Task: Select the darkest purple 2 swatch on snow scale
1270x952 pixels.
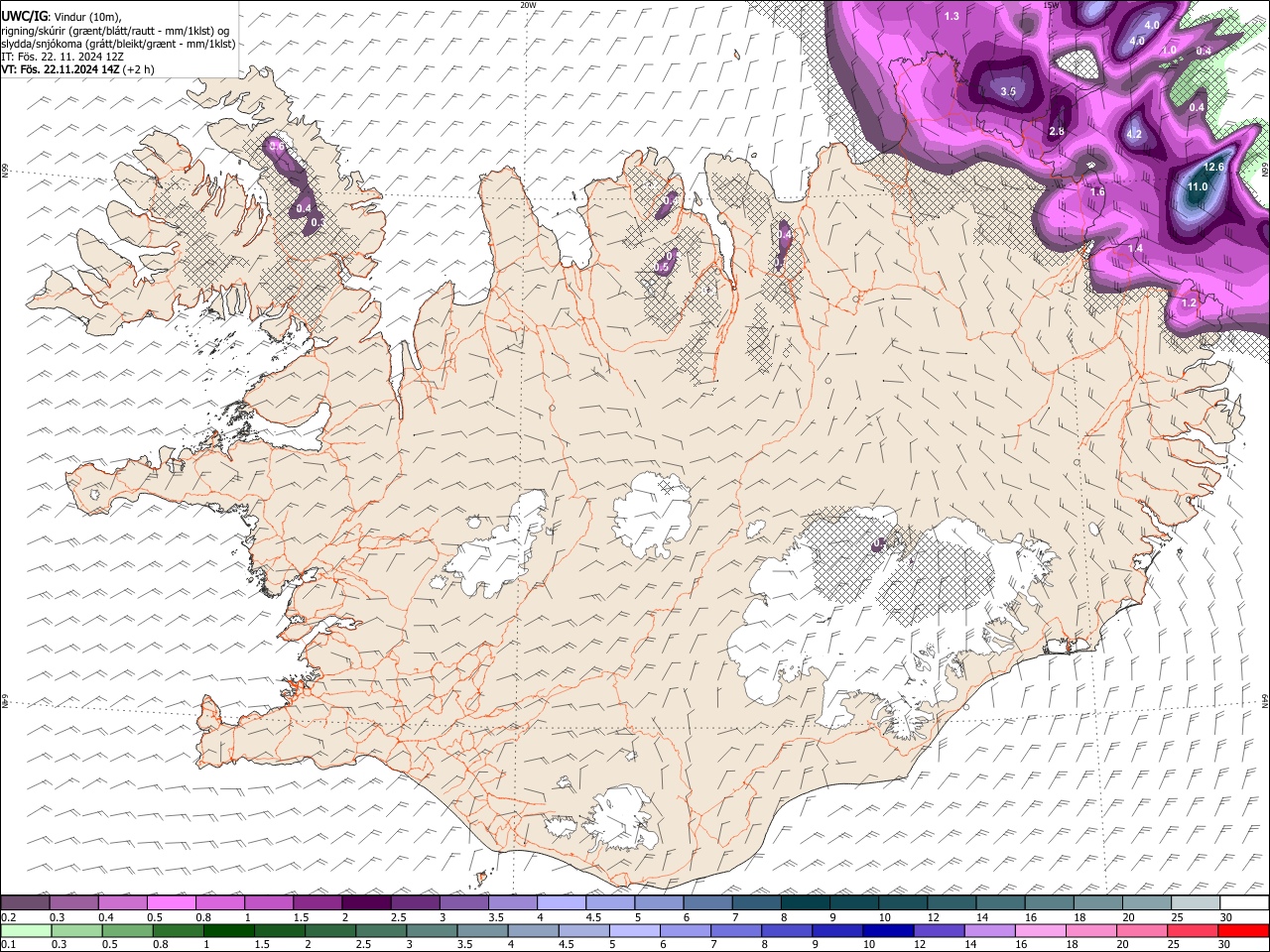Action: click(x=366, y=903)
